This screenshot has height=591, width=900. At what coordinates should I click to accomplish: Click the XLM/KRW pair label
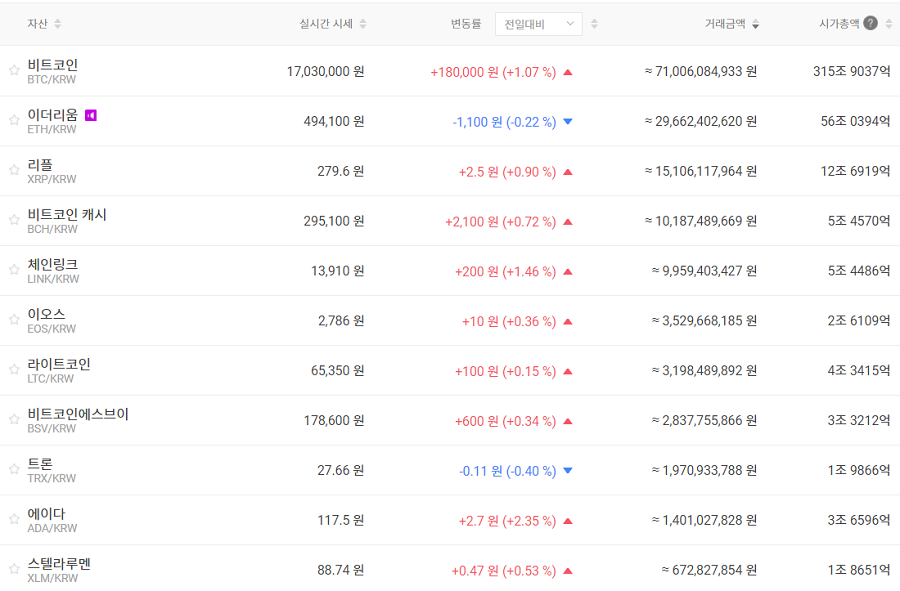pos(52,578)
